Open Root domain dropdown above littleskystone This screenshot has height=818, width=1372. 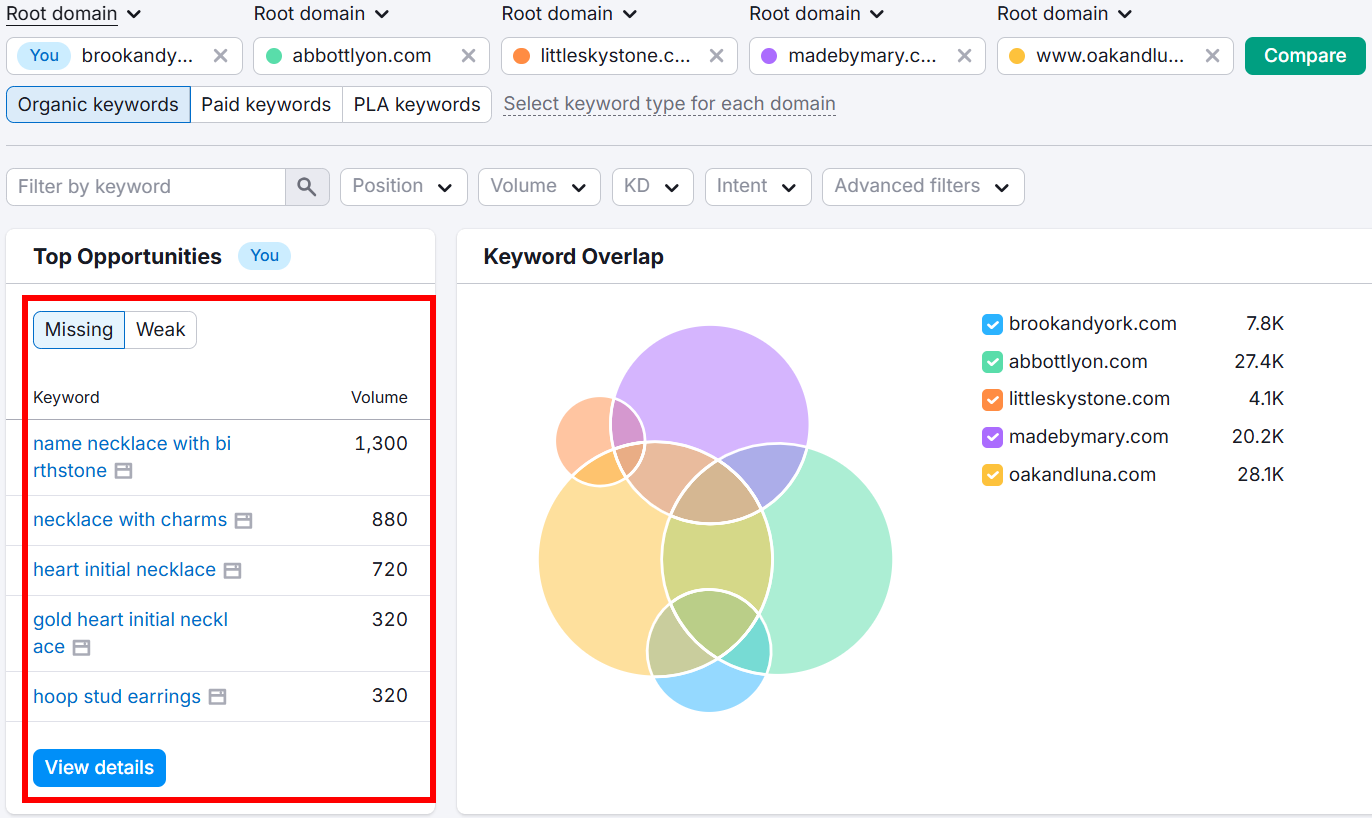pyautogui.click(x=569, y=14)
